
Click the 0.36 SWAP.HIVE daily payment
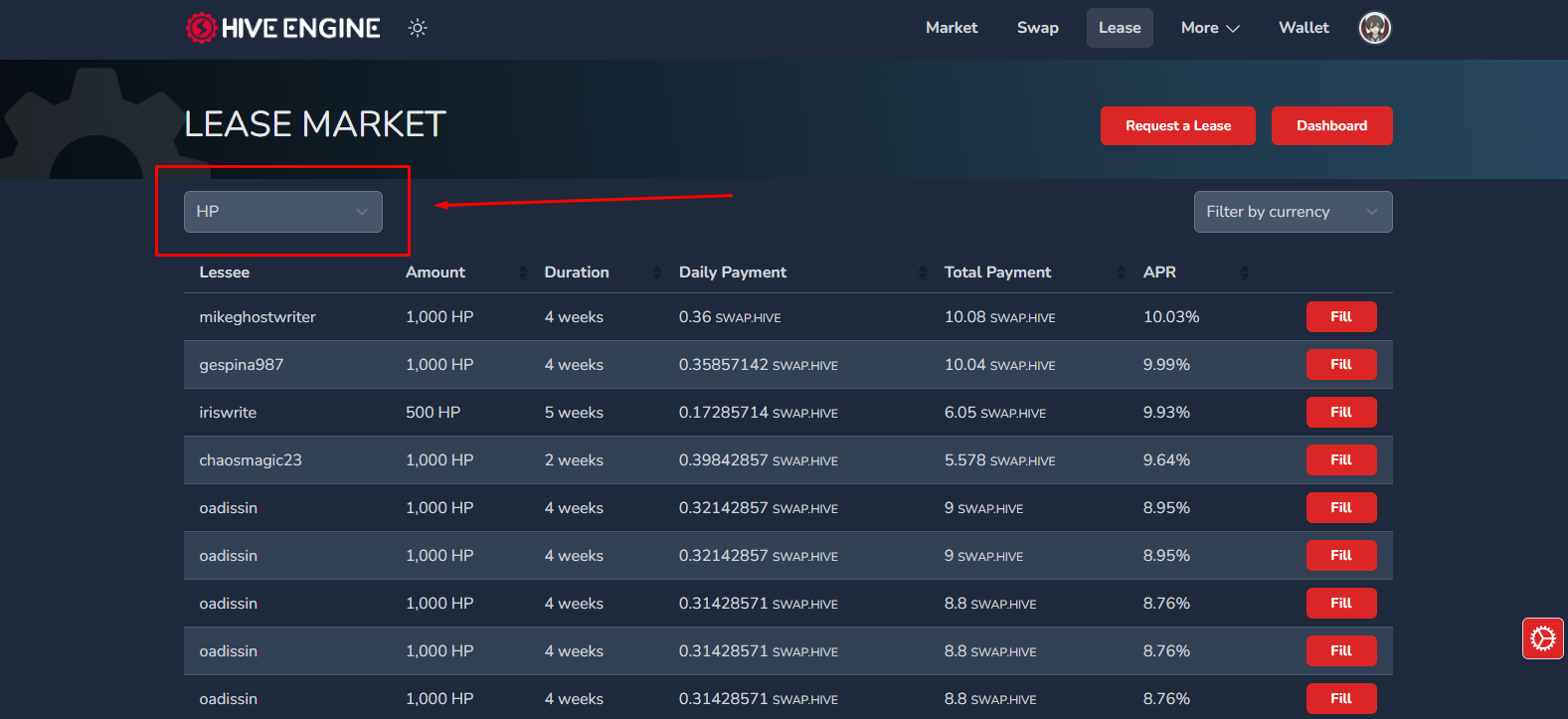(x=730, y=317)
